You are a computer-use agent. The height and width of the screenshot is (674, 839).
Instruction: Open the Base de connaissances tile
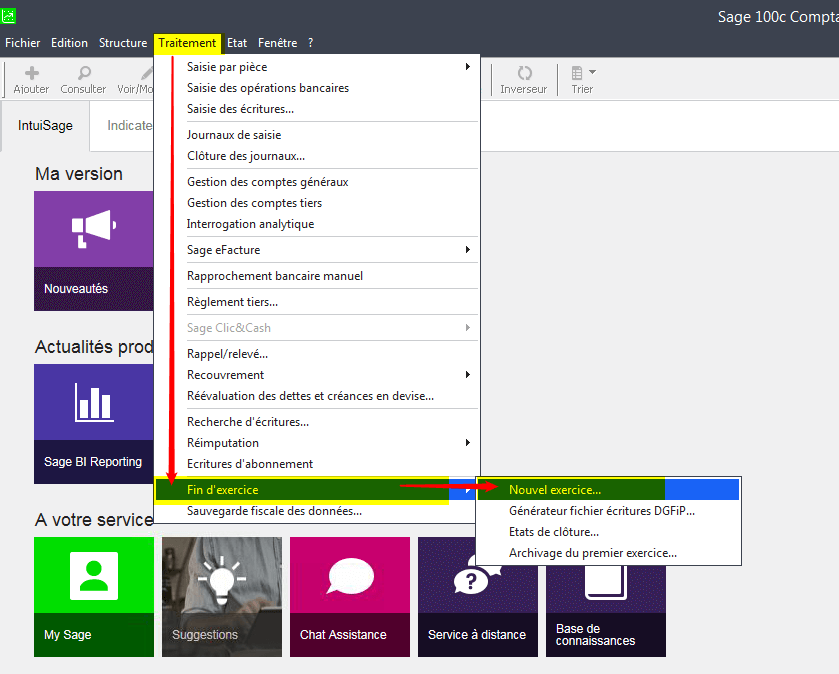tap(605, 596)
